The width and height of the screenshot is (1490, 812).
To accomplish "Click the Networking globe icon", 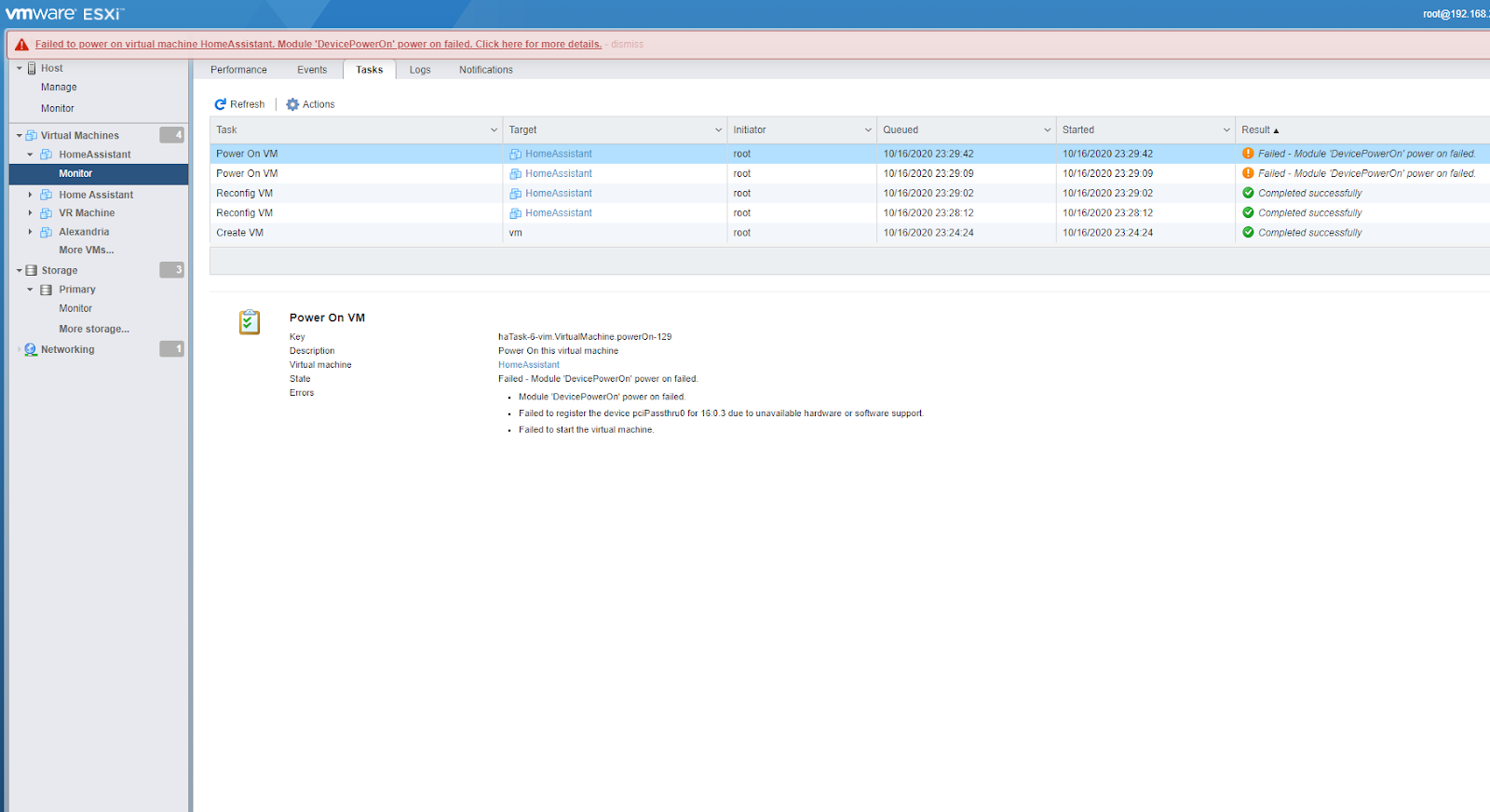I will [31, 349].
